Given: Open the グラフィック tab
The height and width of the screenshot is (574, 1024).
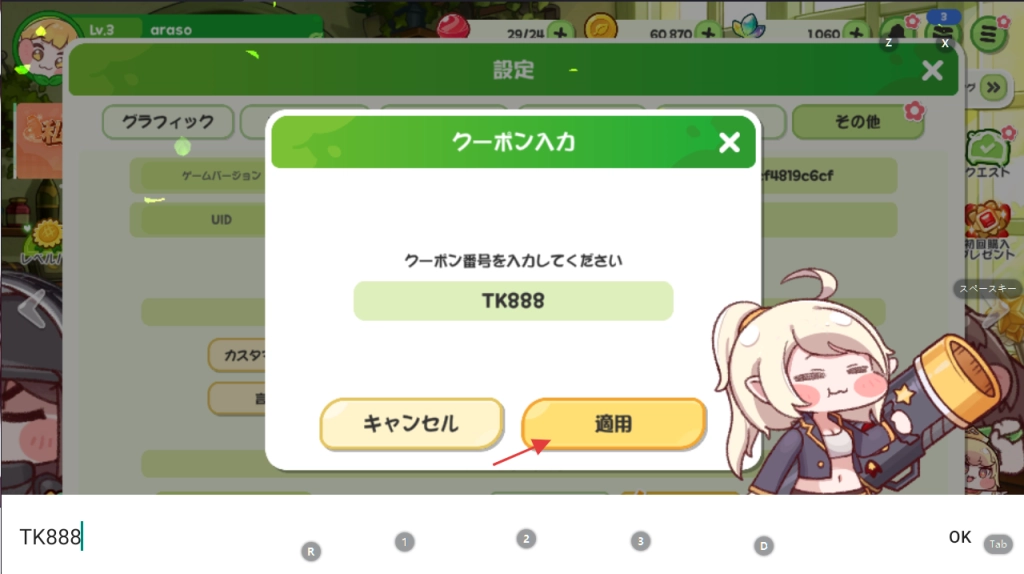Looking at the screenshot, I should coord(168,121).
